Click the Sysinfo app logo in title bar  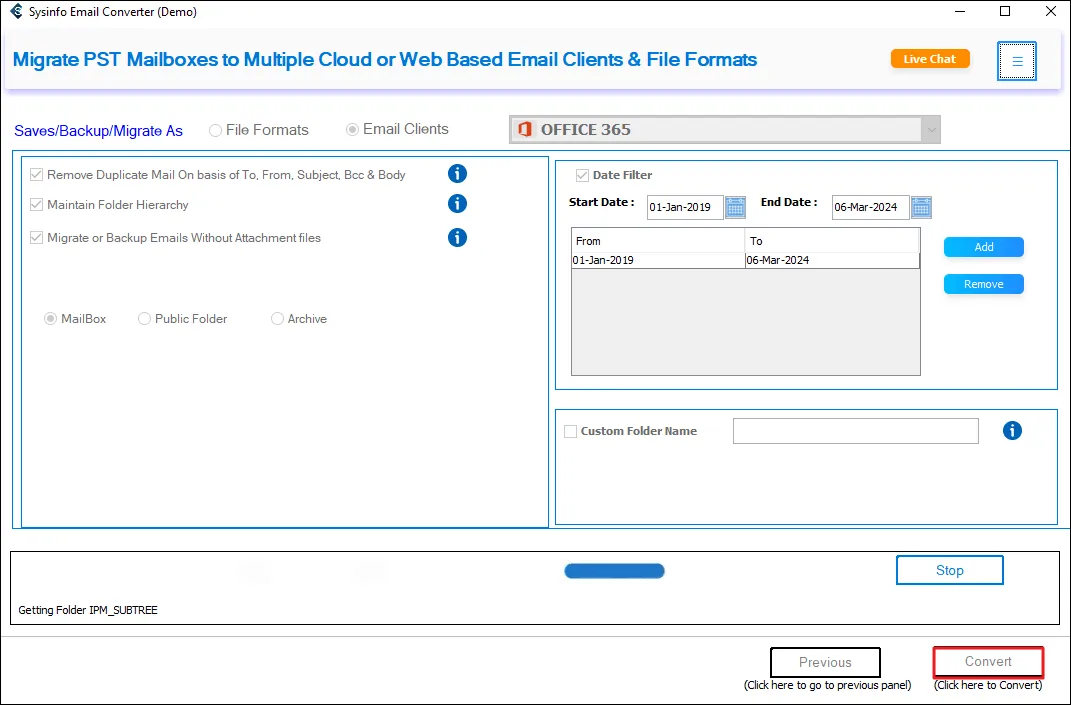click(16, 12)
